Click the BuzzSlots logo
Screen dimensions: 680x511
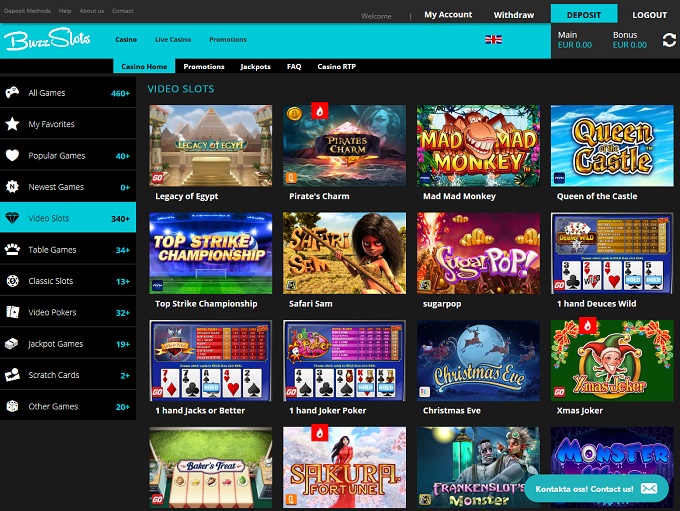tap(48, 40)
